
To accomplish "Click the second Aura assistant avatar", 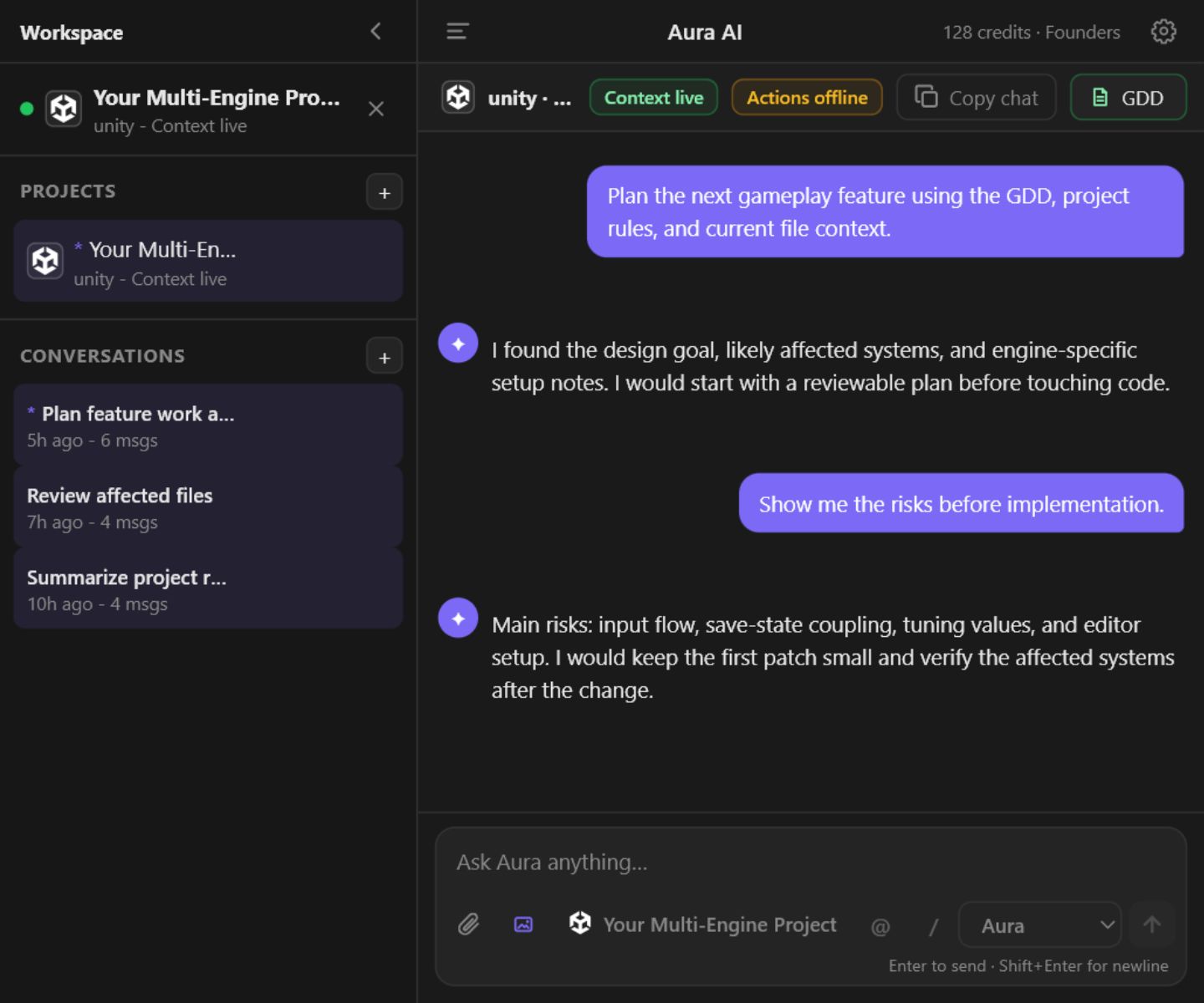I will tap(458, 619).
